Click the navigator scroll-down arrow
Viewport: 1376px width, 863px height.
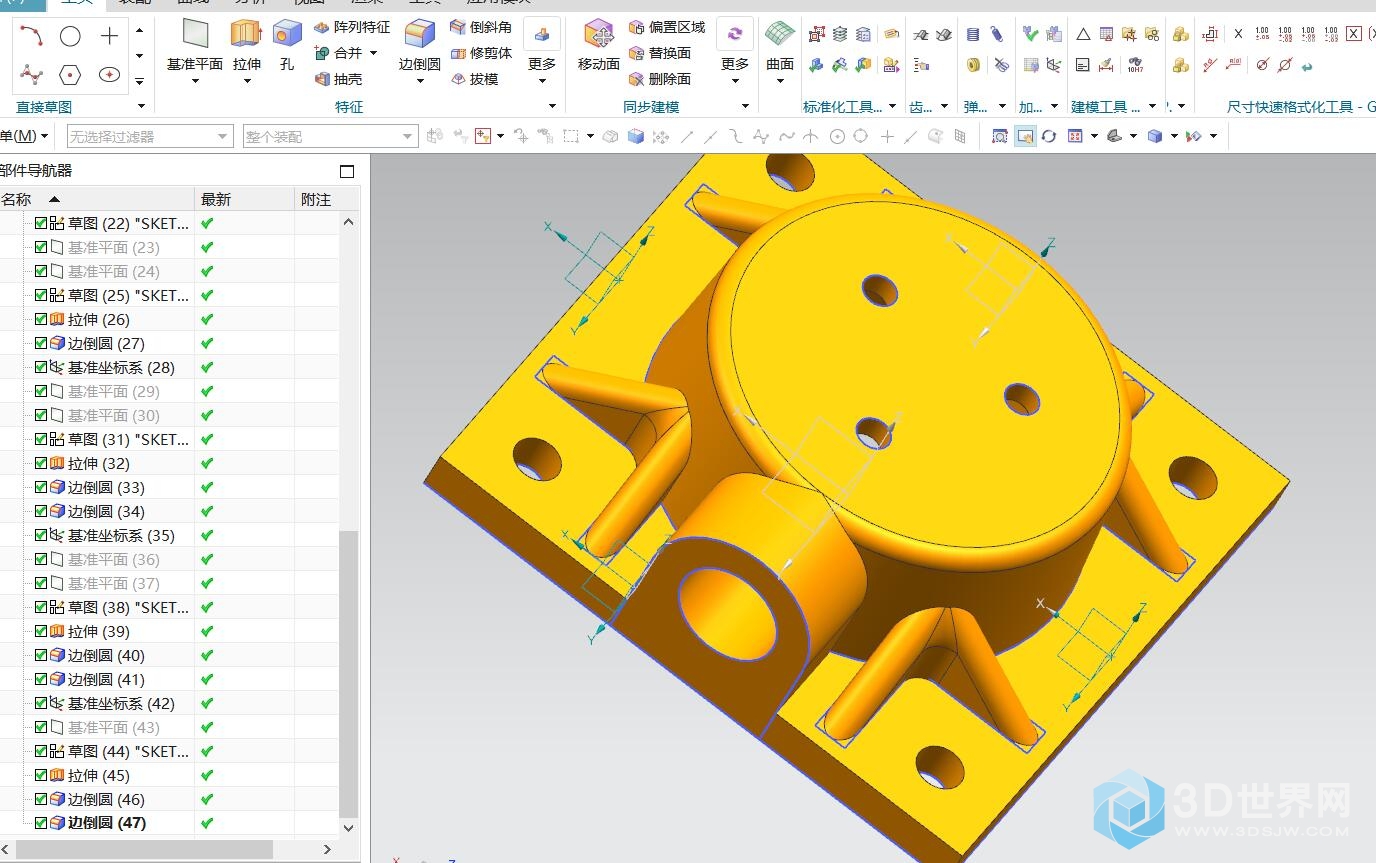click(x=349, y=828)
